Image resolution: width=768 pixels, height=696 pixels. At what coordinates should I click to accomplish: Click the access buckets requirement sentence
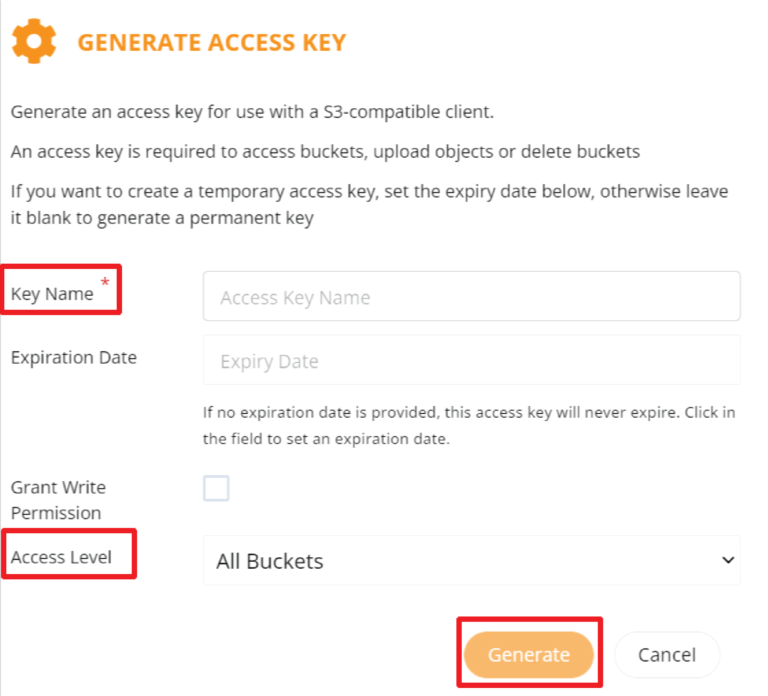(x=325, y=152)
